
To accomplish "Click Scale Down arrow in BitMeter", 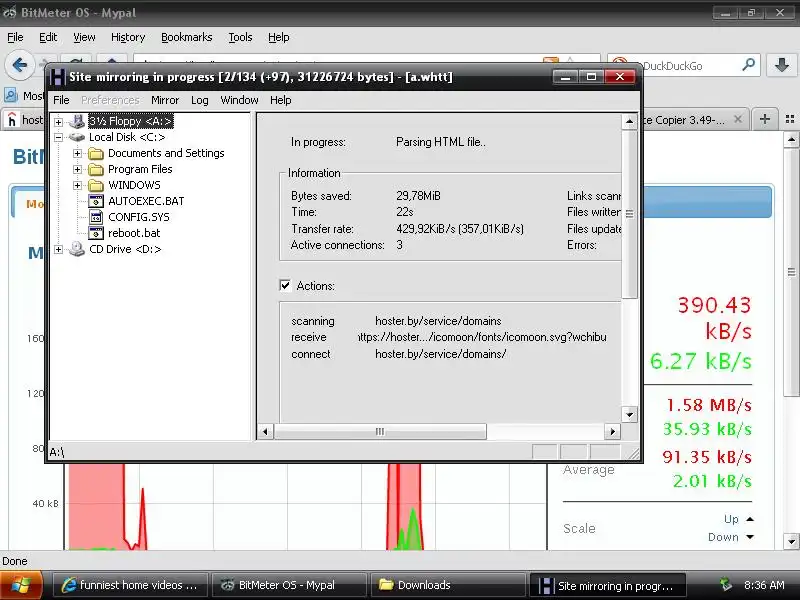I will tap(749, 537).
